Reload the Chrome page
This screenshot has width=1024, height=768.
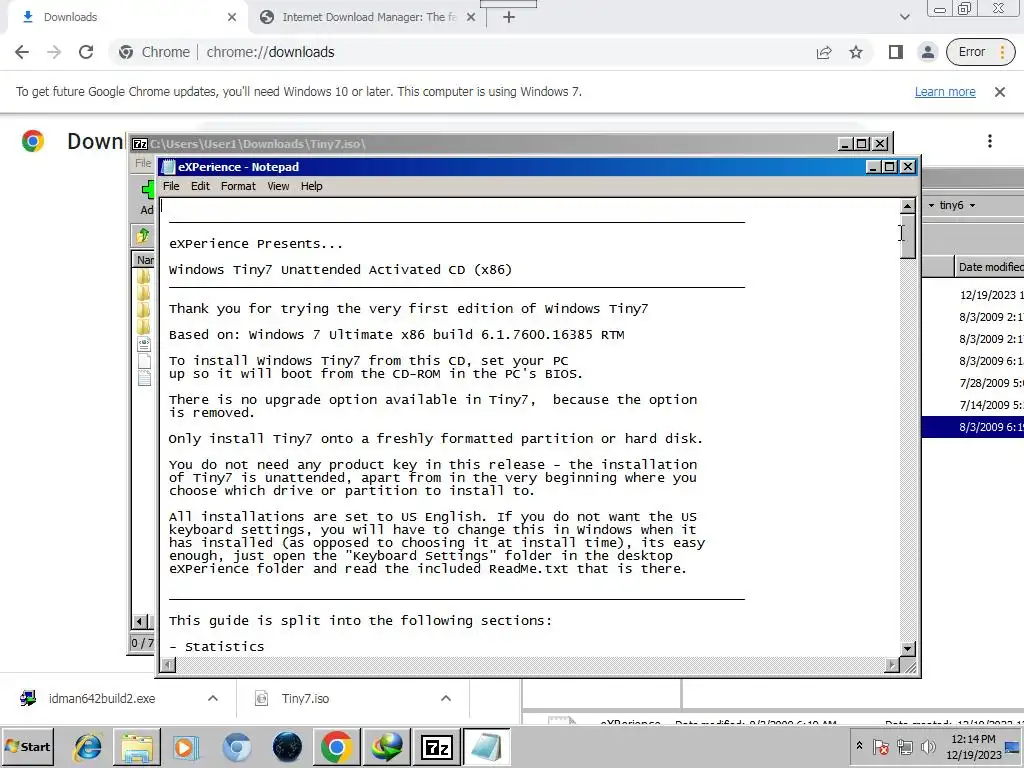pyautogui.click(x=86, y=52)
